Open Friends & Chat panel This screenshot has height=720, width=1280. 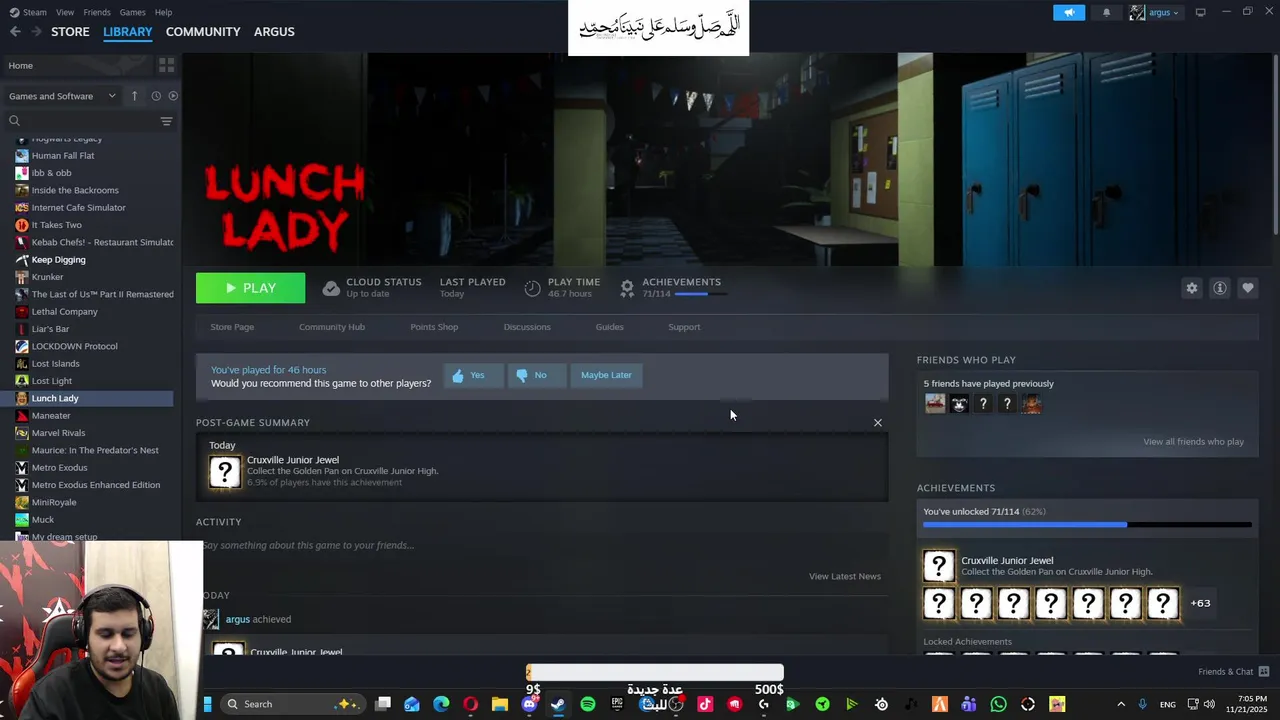[x=1233, y=672]
